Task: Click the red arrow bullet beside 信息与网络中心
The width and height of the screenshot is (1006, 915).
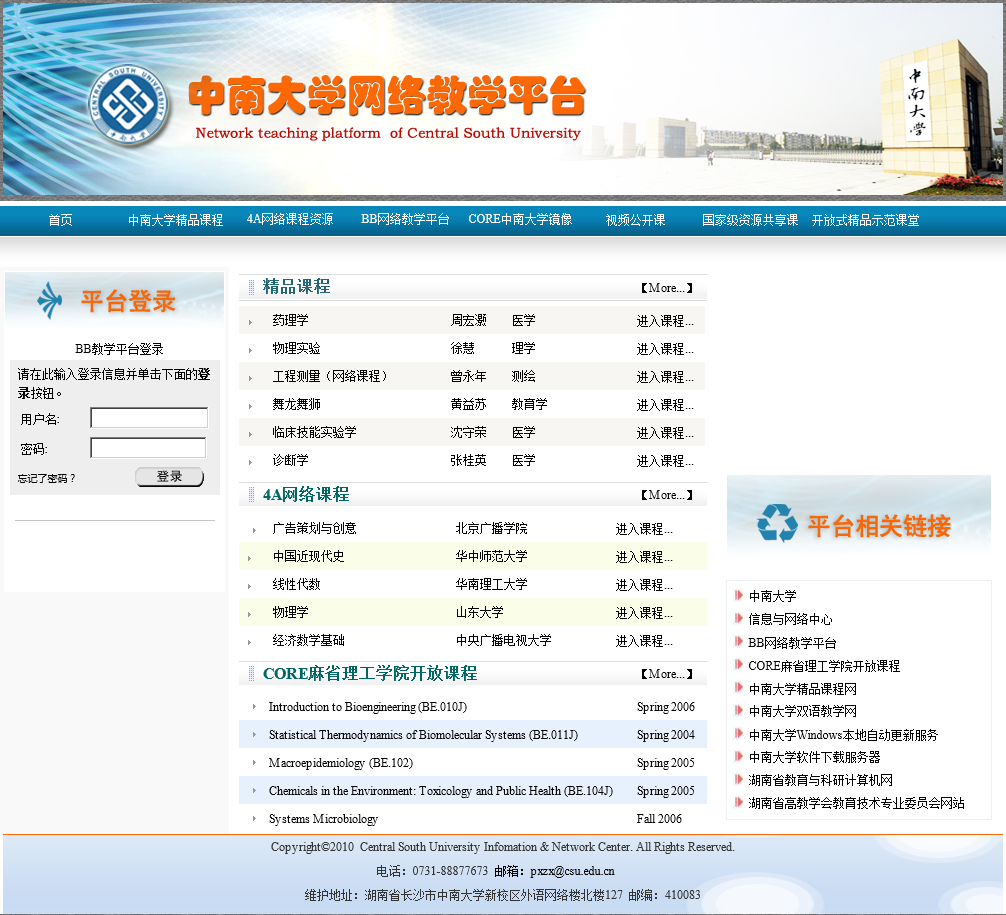Action: [x=738, y=619]
